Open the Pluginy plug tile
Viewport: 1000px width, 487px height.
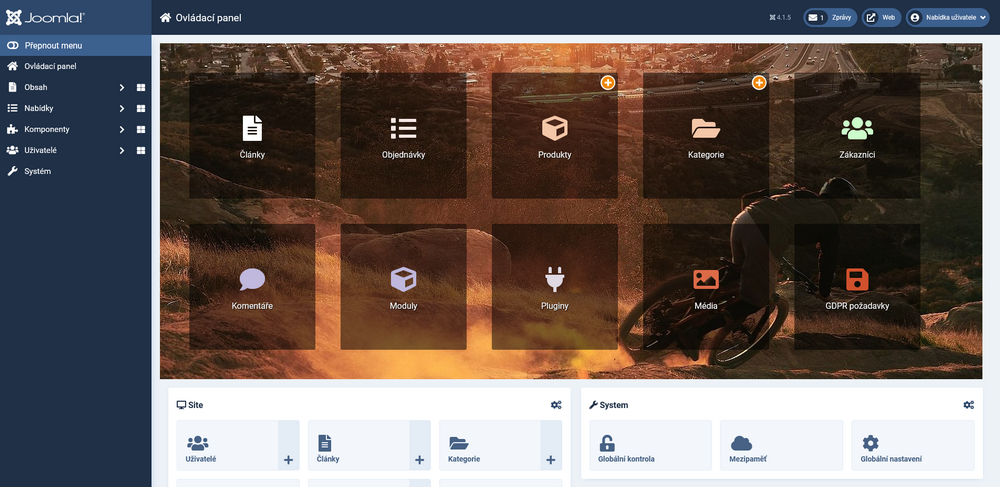pyautogui.click(x=554, y=287)
